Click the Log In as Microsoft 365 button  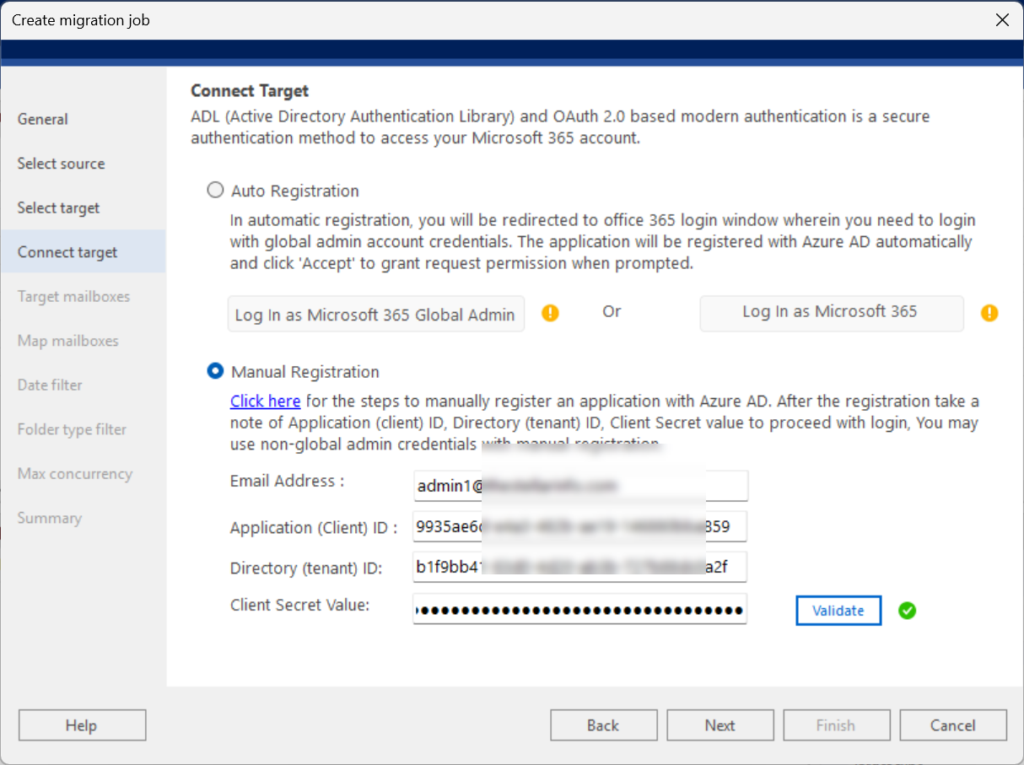click(831, 313)
